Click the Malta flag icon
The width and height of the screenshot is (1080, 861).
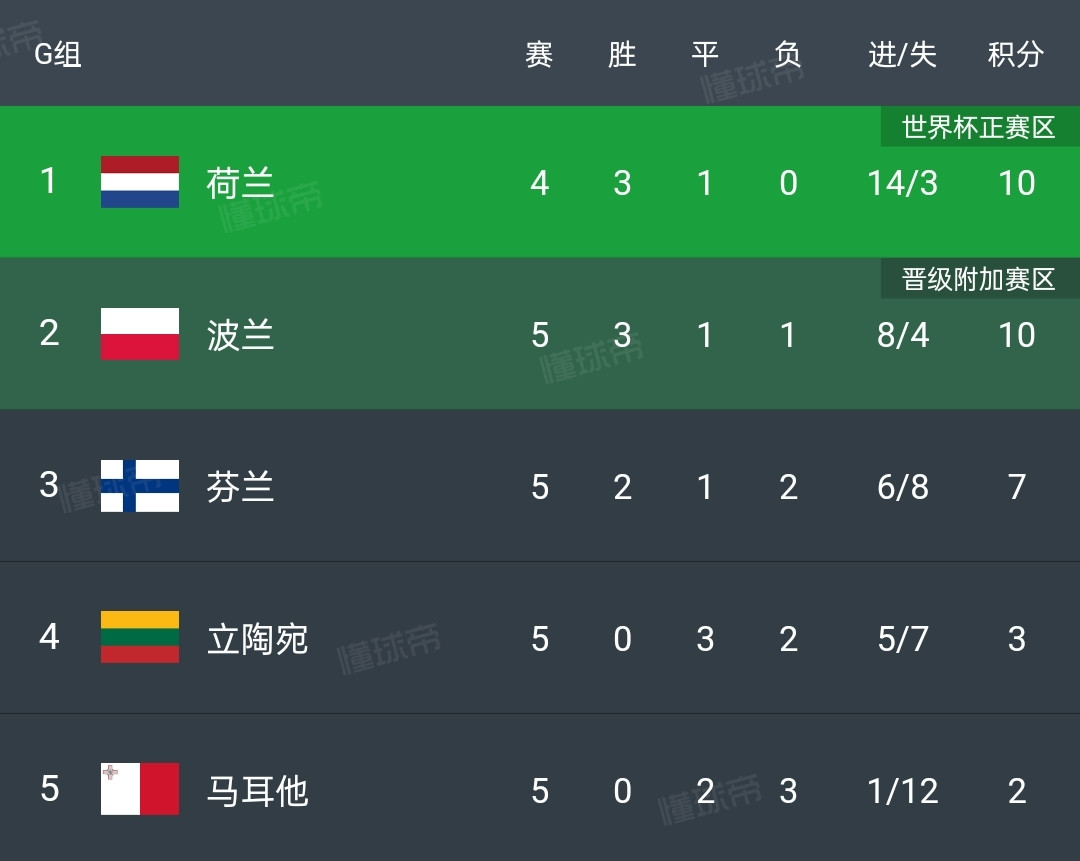click(140, 789)
